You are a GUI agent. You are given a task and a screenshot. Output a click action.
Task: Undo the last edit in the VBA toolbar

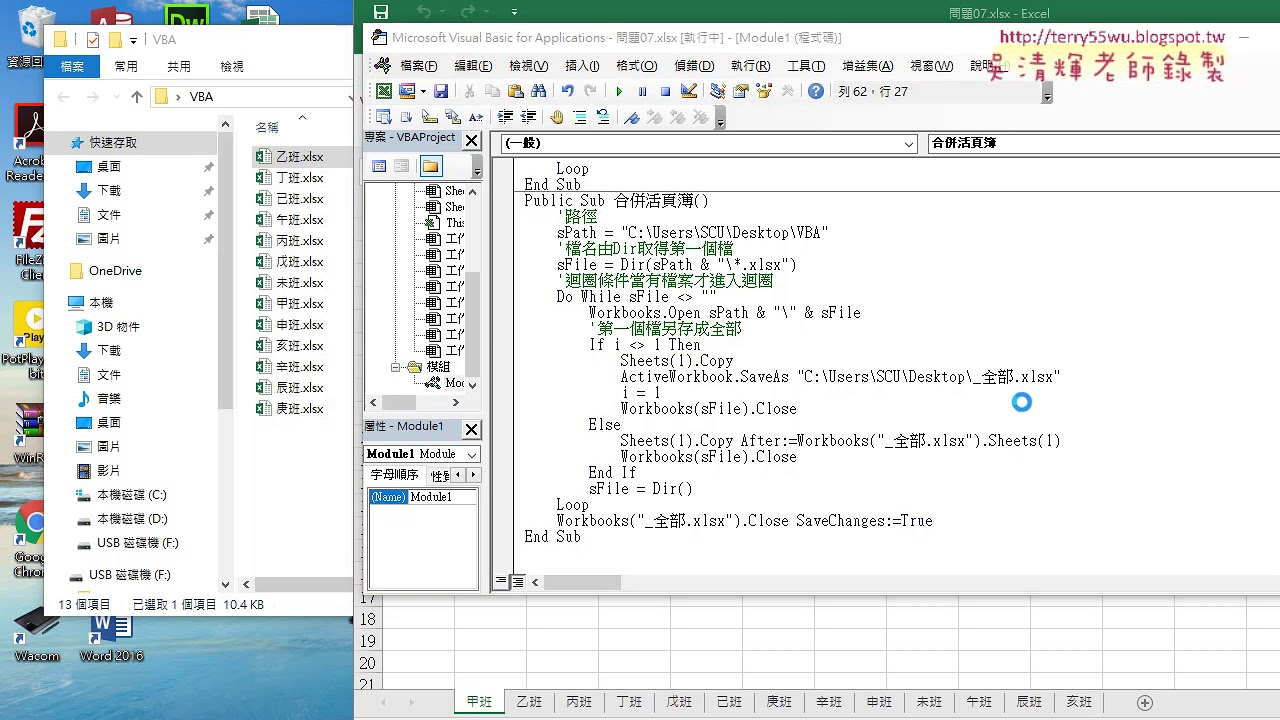point(567,91)
